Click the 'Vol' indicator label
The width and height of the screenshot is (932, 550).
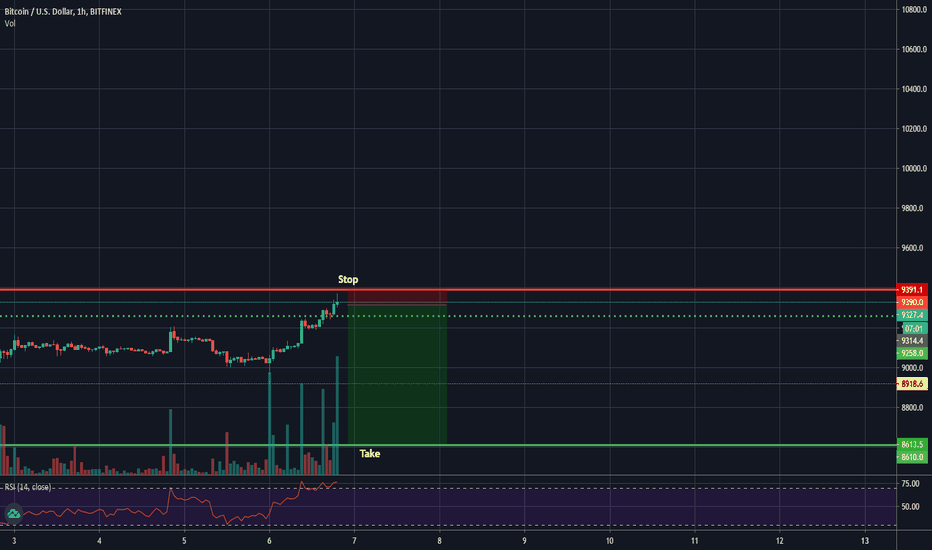tap(10, 24)
